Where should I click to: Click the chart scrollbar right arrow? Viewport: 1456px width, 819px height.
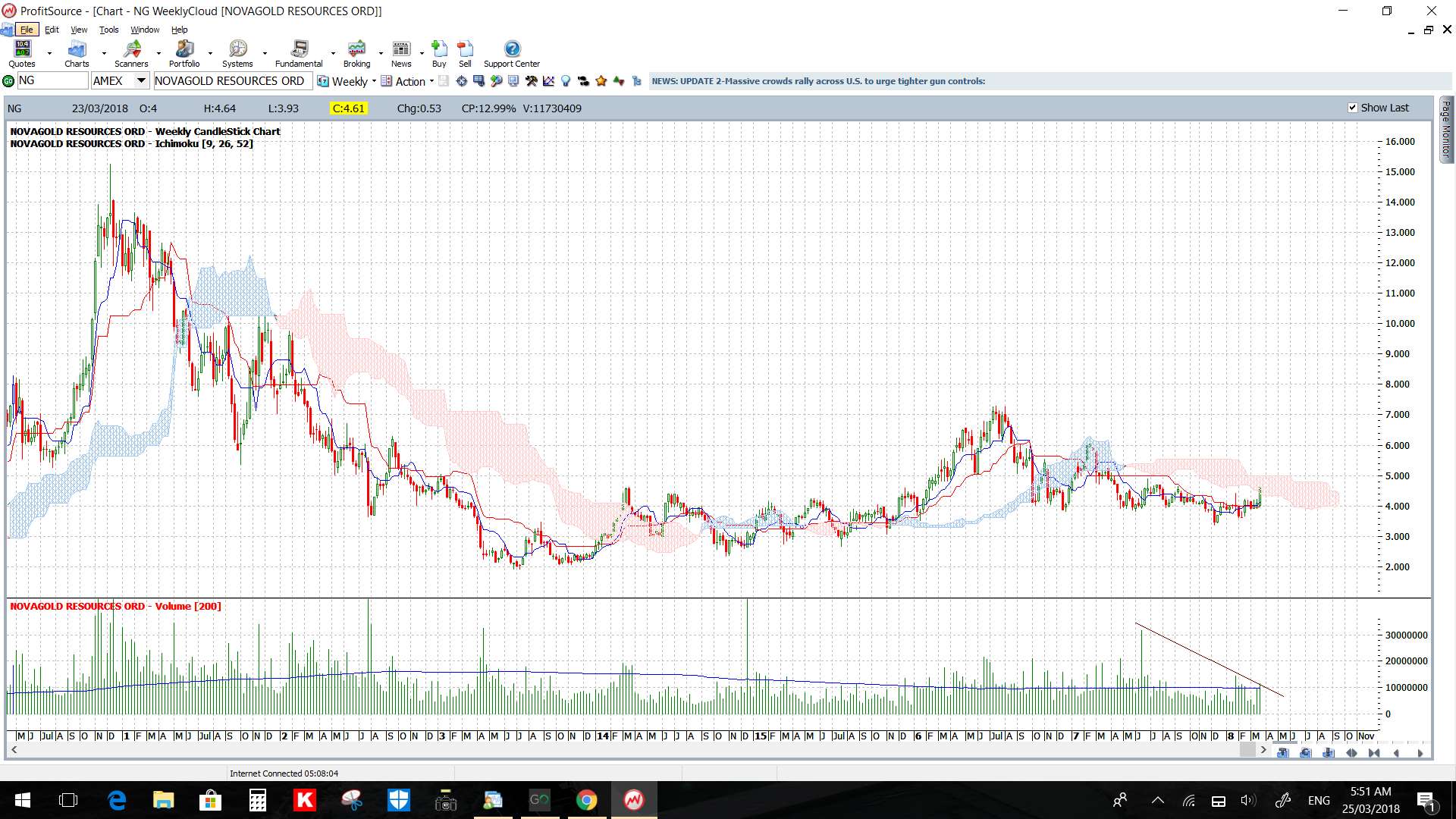click(x=1263, y=750)
